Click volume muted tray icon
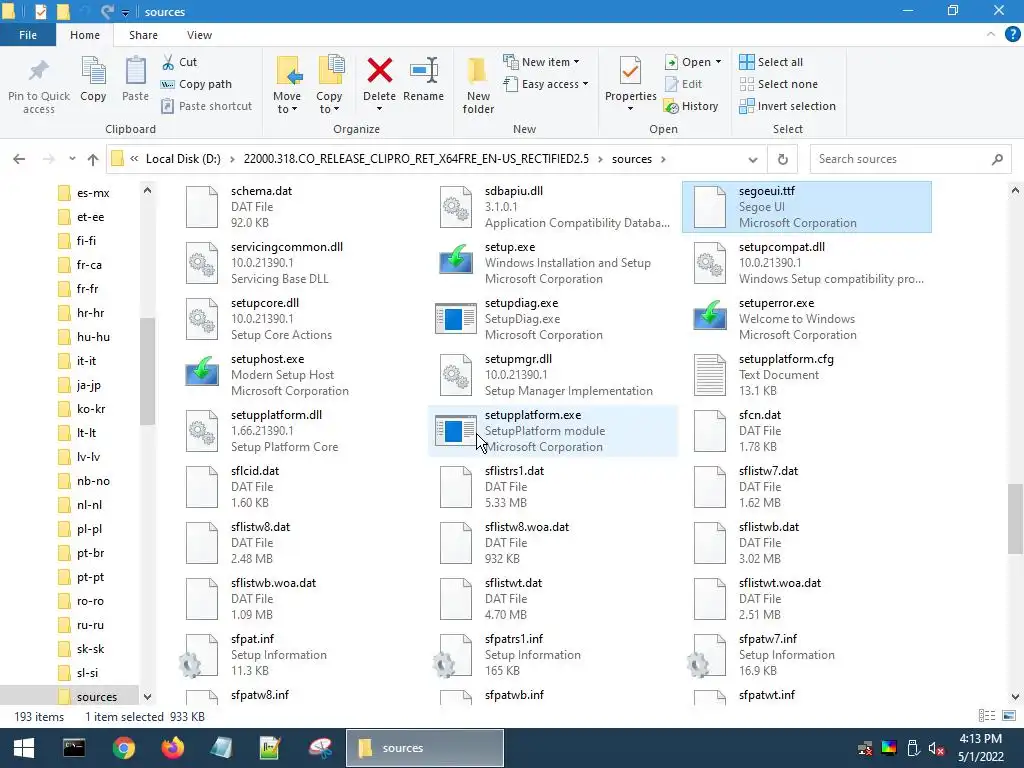This screenshot has width=1024, height=768. point(936,748)
